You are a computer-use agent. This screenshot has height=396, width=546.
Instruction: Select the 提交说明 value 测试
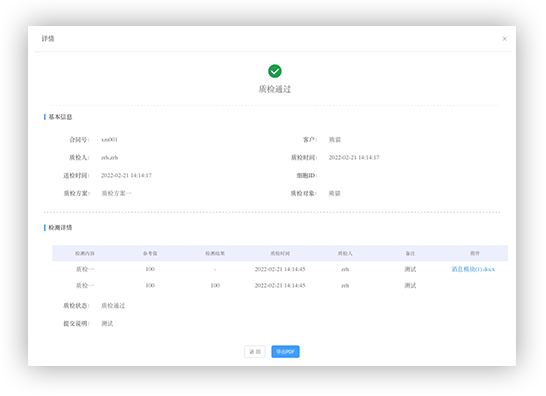coord(107,324)
